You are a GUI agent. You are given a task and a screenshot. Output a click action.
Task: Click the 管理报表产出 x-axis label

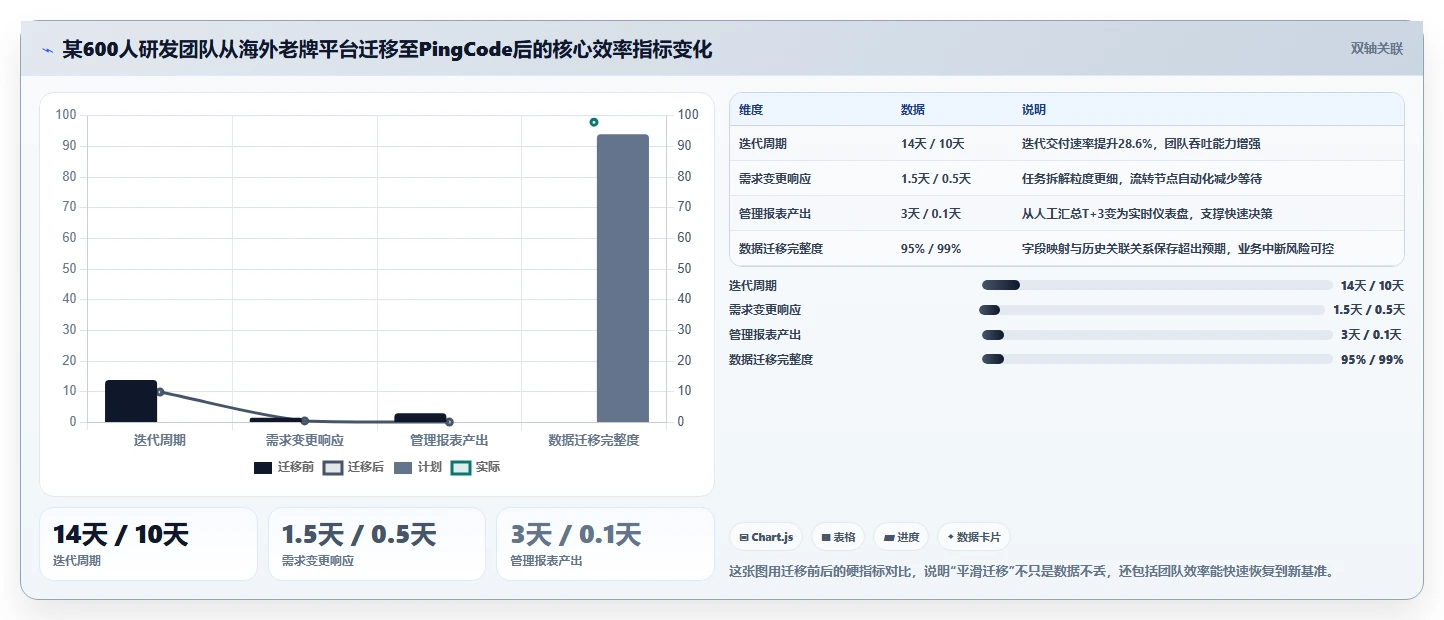point(449,440)
